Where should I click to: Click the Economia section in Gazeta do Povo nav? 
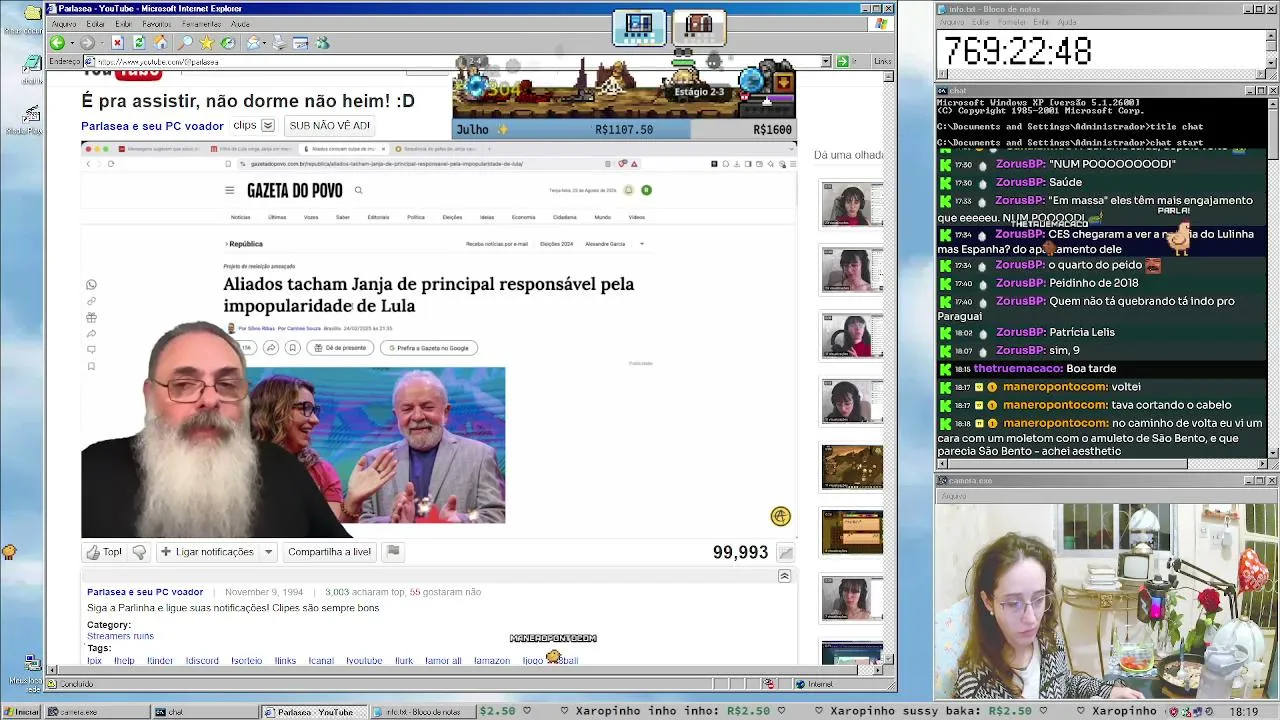tap(523, 217)
